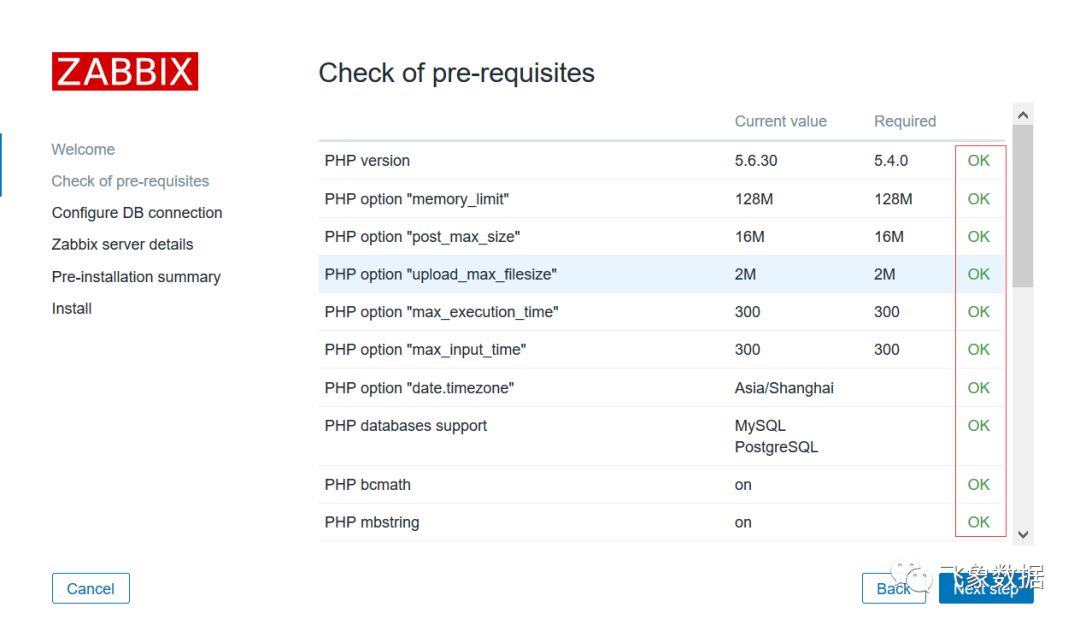1080x625 pixels.
Task: Select the Install step in sidebar
Action: click(72, 309)
